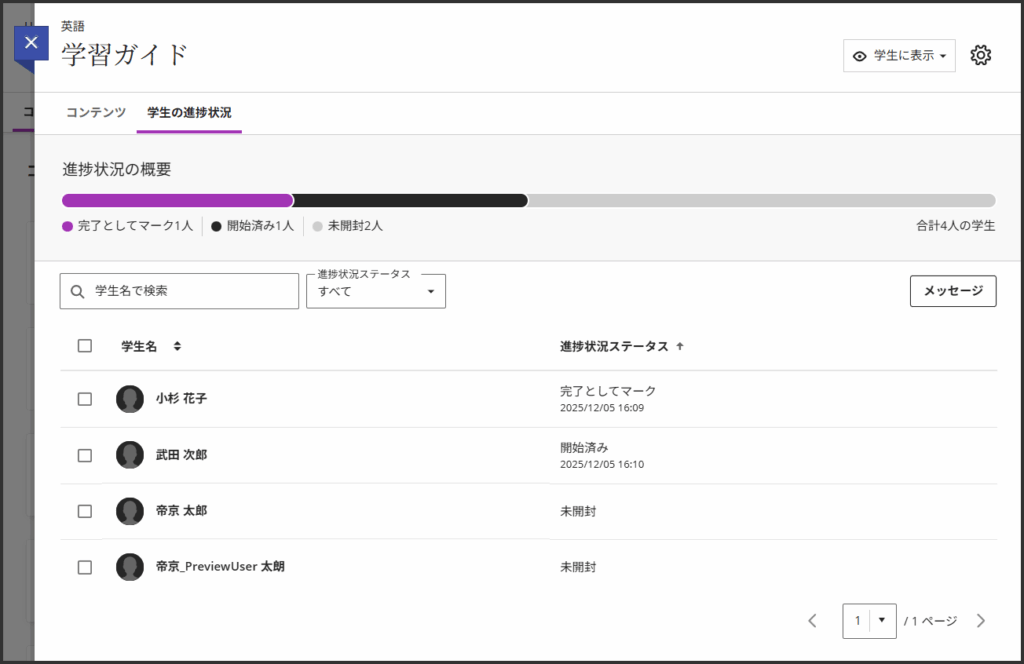Go to previous page arrow

pos(812,621)
